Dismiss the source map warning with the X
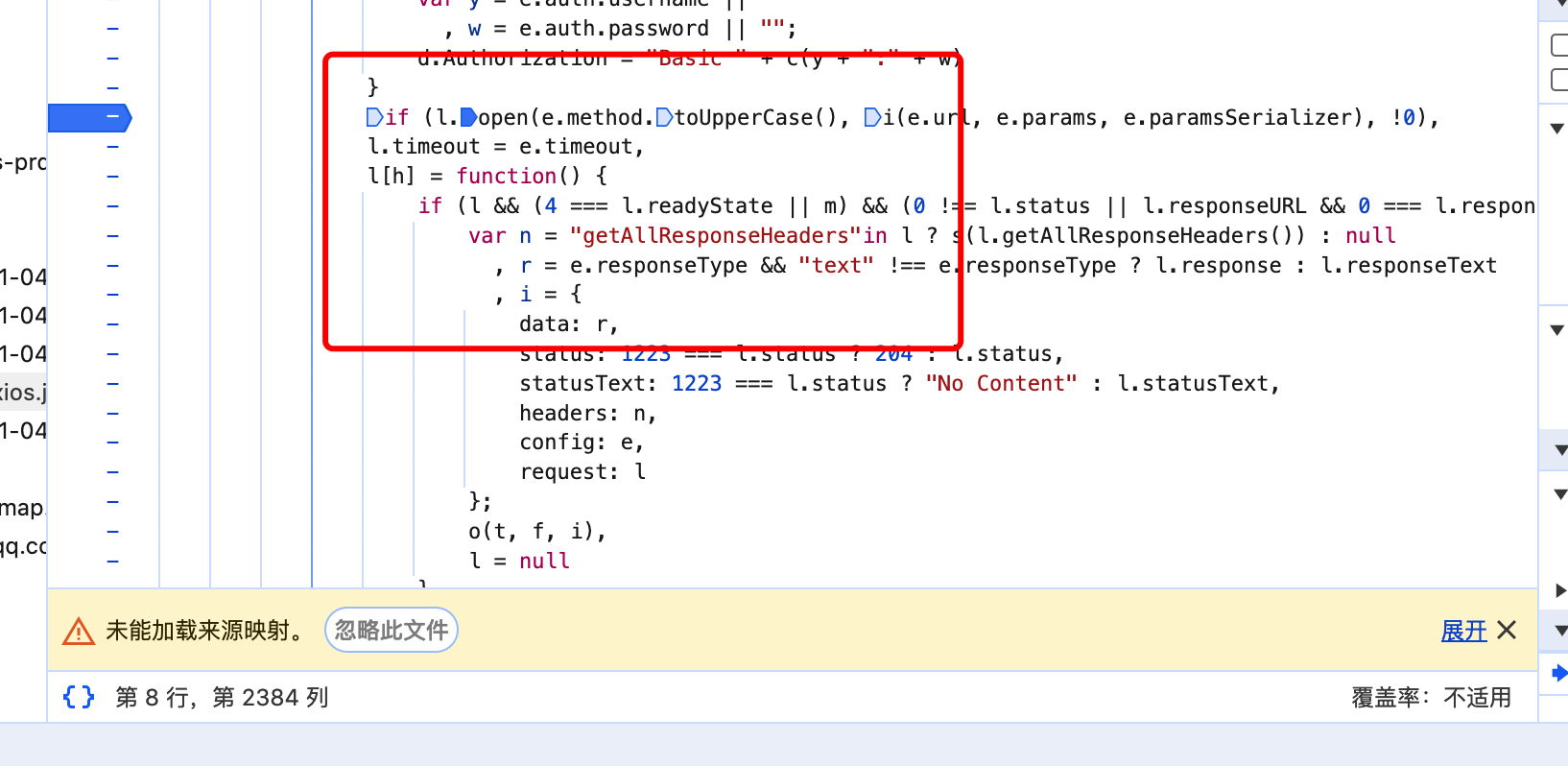1568x766 pixels. click(1507, 630)
